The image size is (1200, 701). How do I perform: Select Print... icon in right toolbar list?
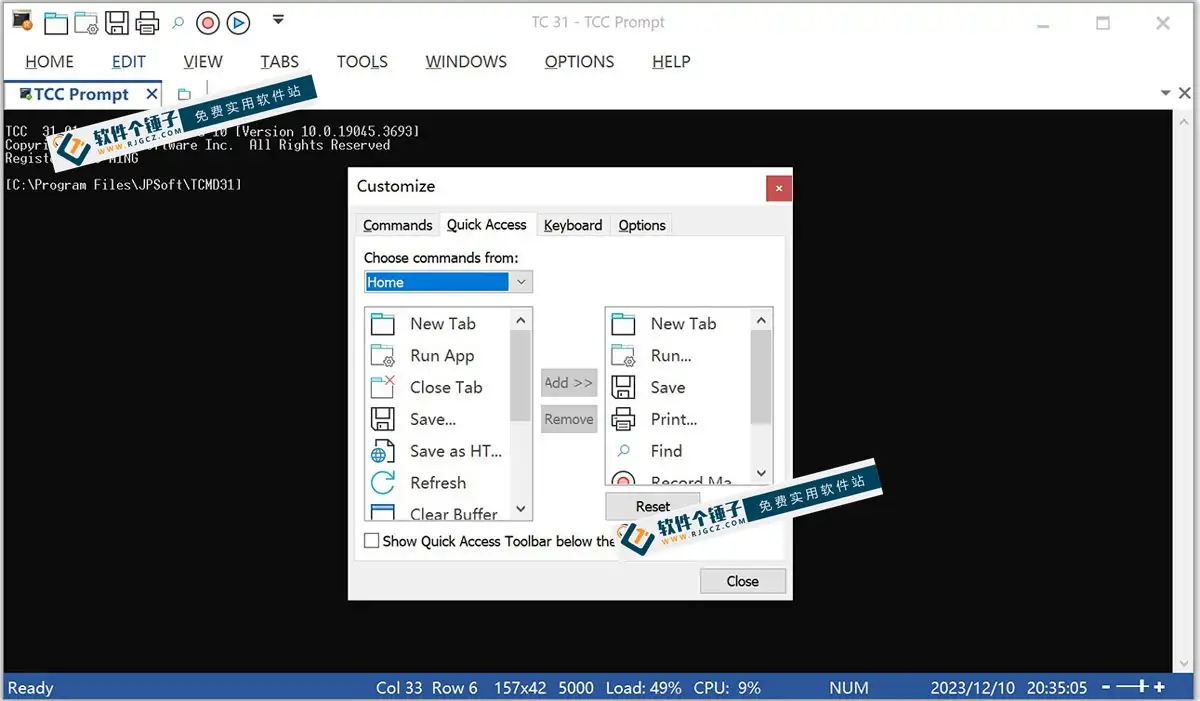coord(623,419)
